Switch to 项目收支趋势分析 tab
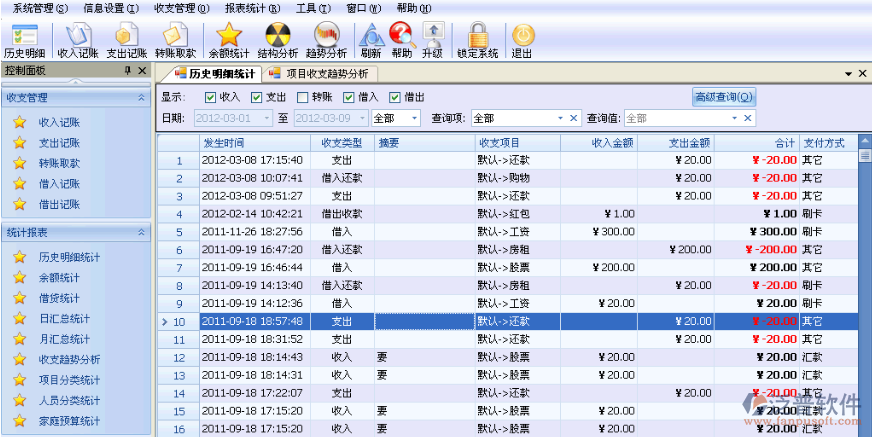The width and height of the screenshot is (872, 437). click(318, 74)
